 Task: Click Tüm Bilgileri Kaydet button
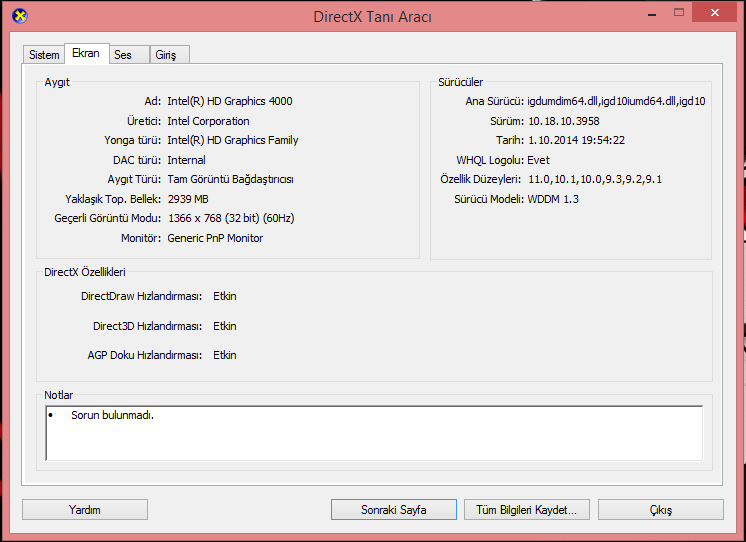click(527, 510)
